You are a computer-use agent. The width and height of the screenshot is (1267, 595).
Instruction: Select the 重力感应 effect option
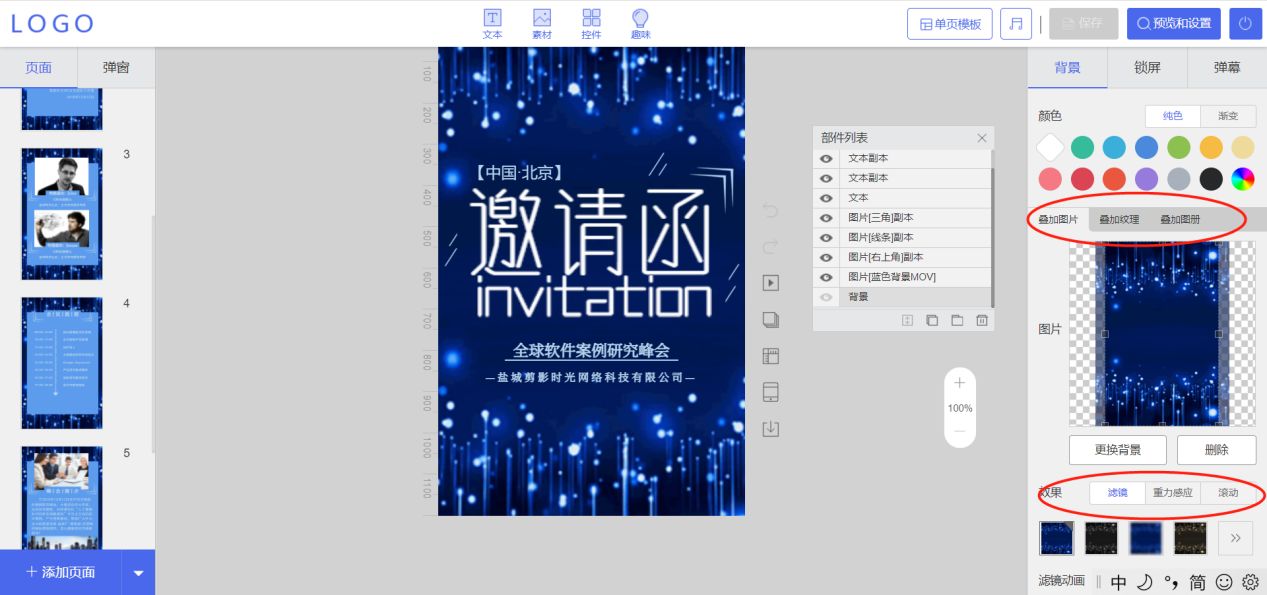(x=1173, y=492)
